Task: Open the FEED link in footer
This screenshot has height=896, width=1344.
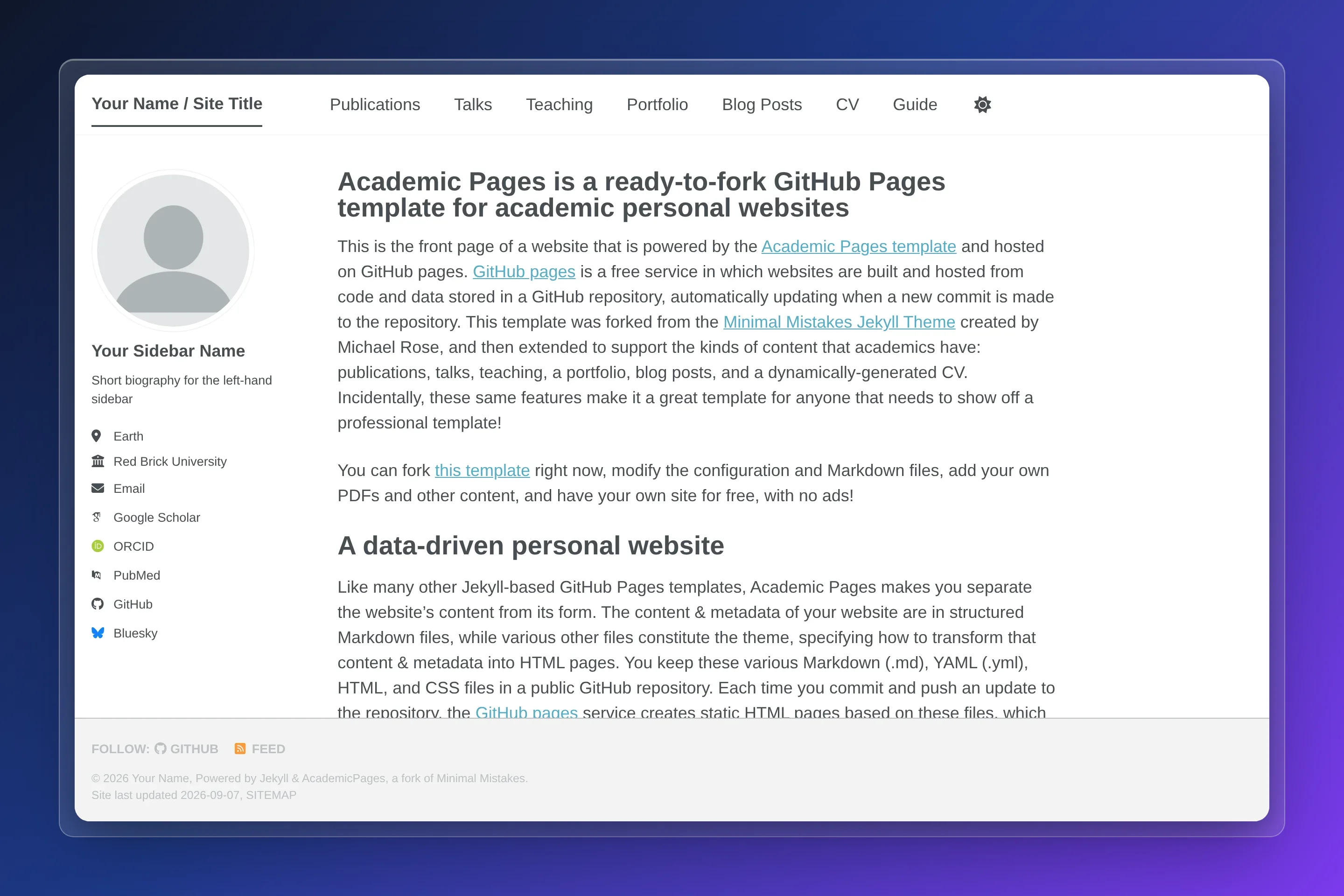Action: 268,749
